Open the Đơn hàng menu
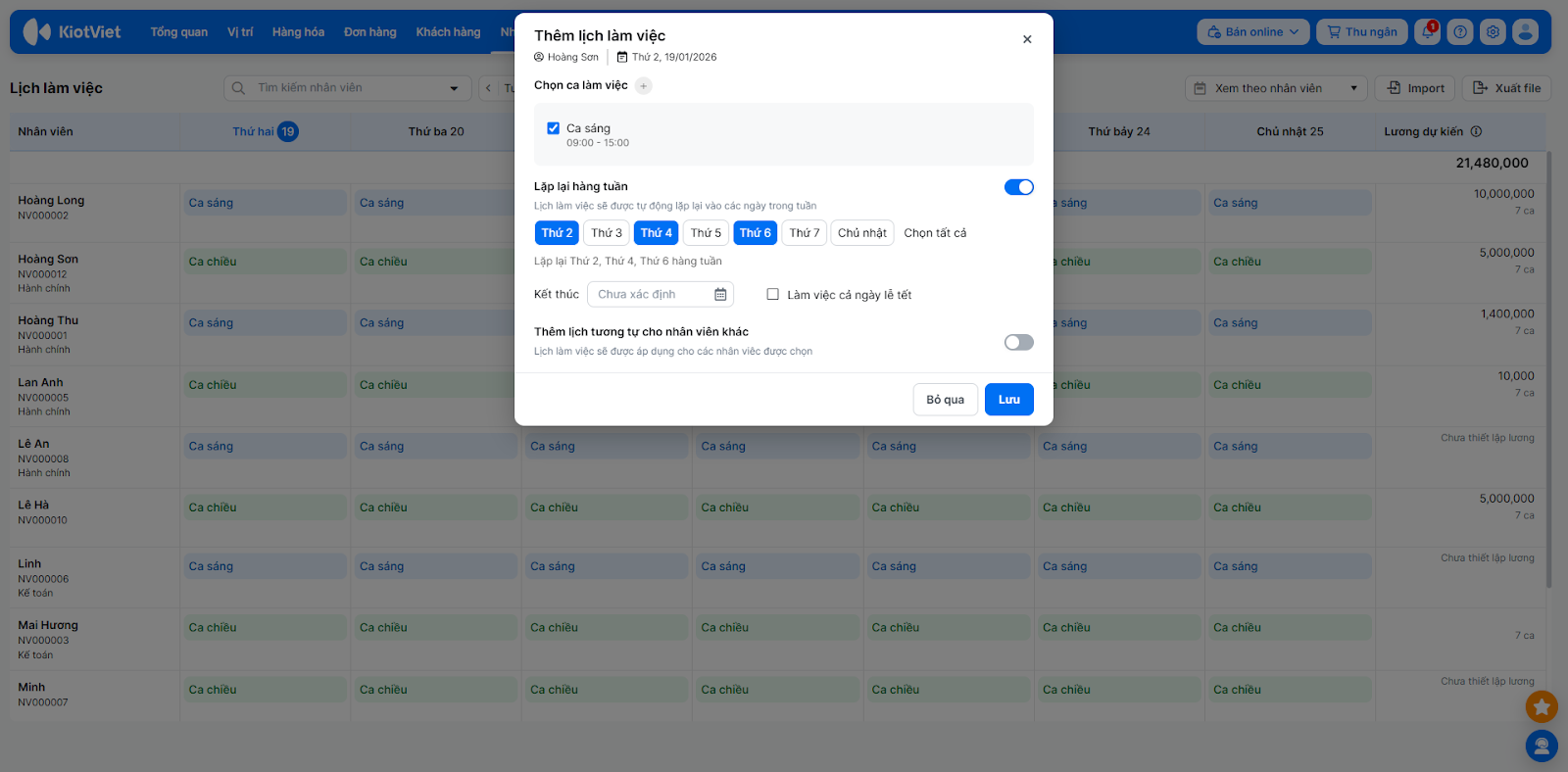Image resolution: width=1568 pixels, height=772 pixels. [370, 32]
